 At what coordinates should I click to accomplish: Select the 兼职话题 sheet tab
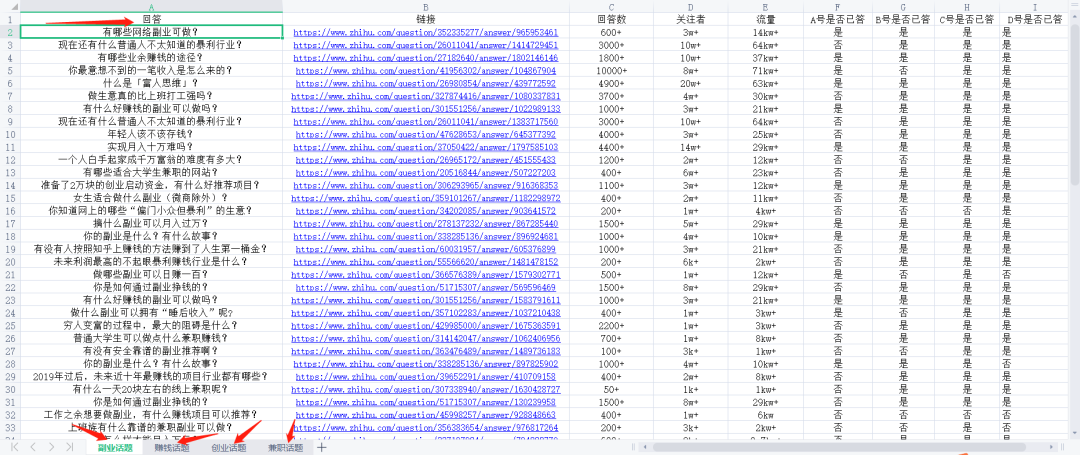point(285,447)
